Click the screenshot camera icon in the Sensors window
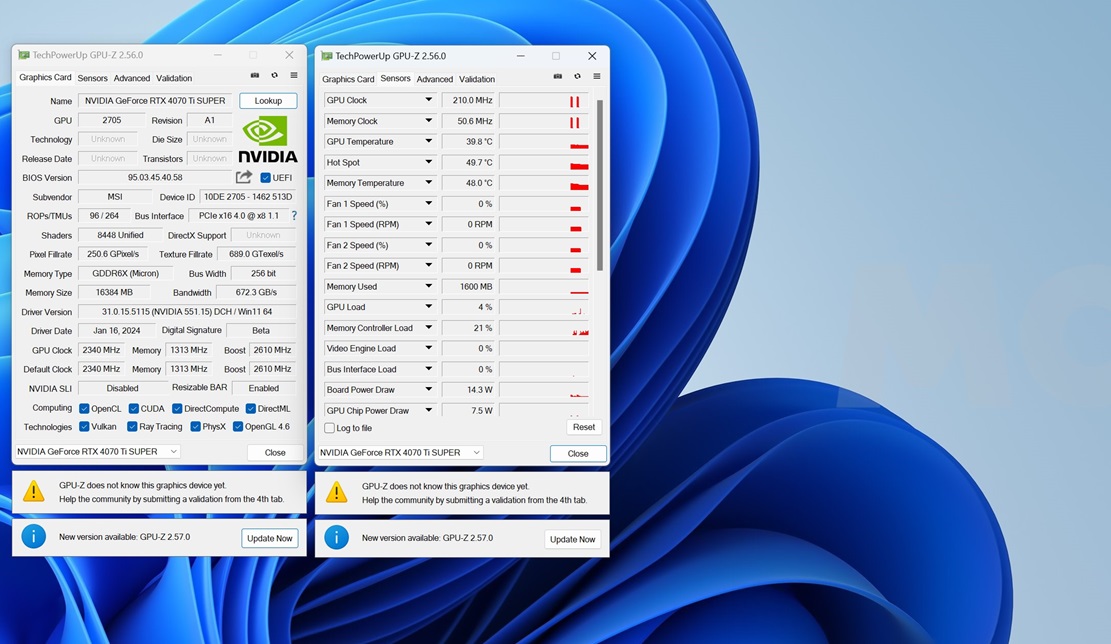 click(x=558, y=77)
